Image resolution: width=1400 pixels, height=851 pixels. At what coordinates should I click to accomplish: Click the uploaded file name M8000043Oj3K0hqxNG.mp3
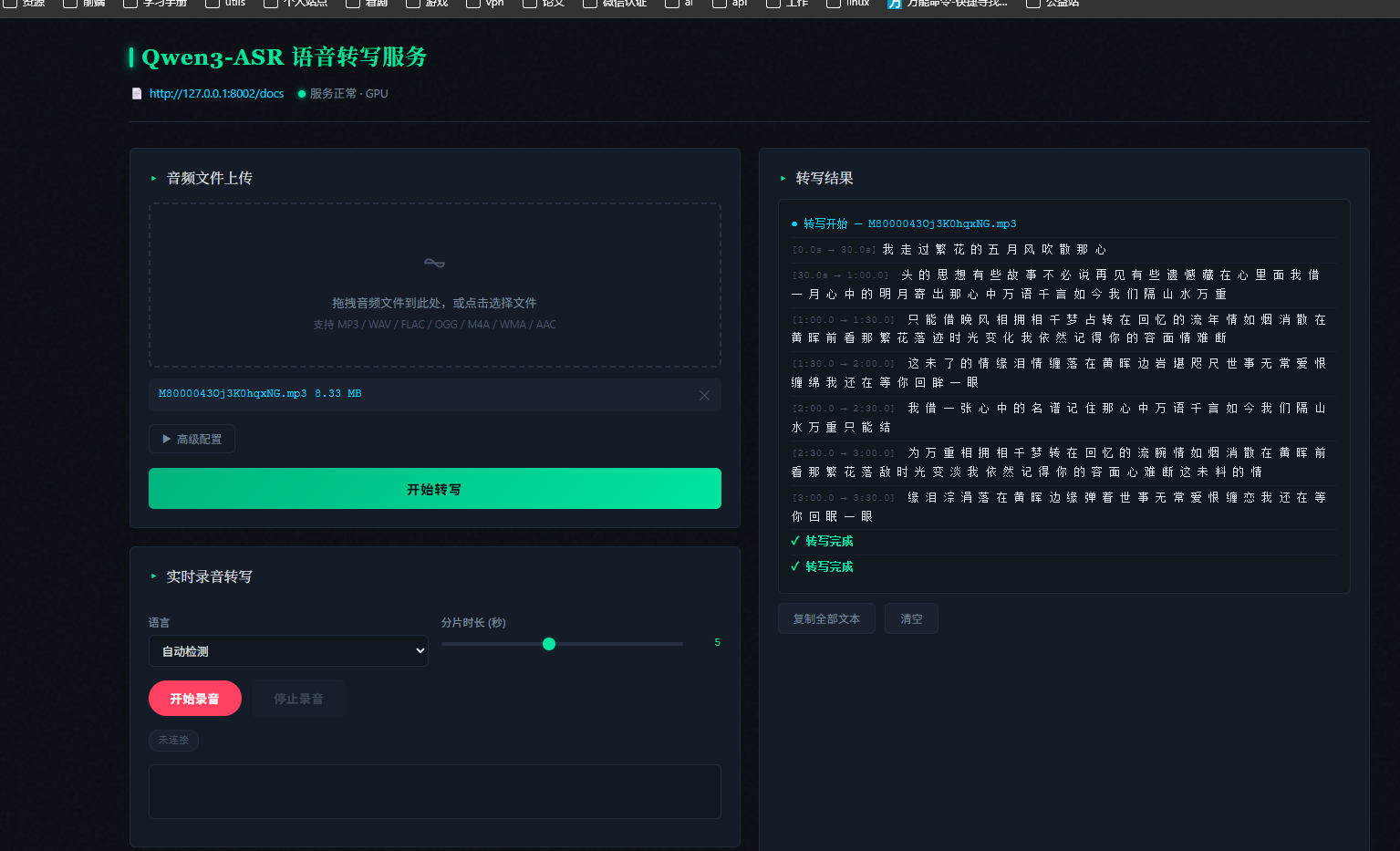point(233,394)
